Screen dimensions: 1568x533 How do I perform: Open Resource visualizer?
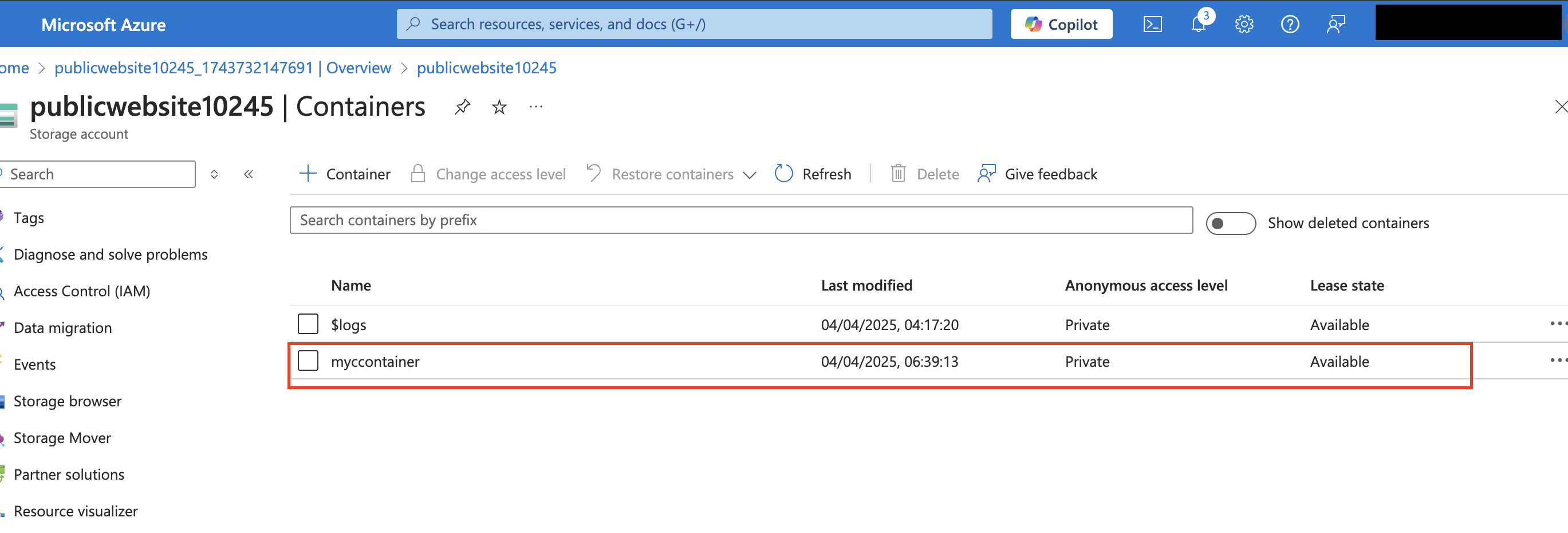(x=76, y=511)
